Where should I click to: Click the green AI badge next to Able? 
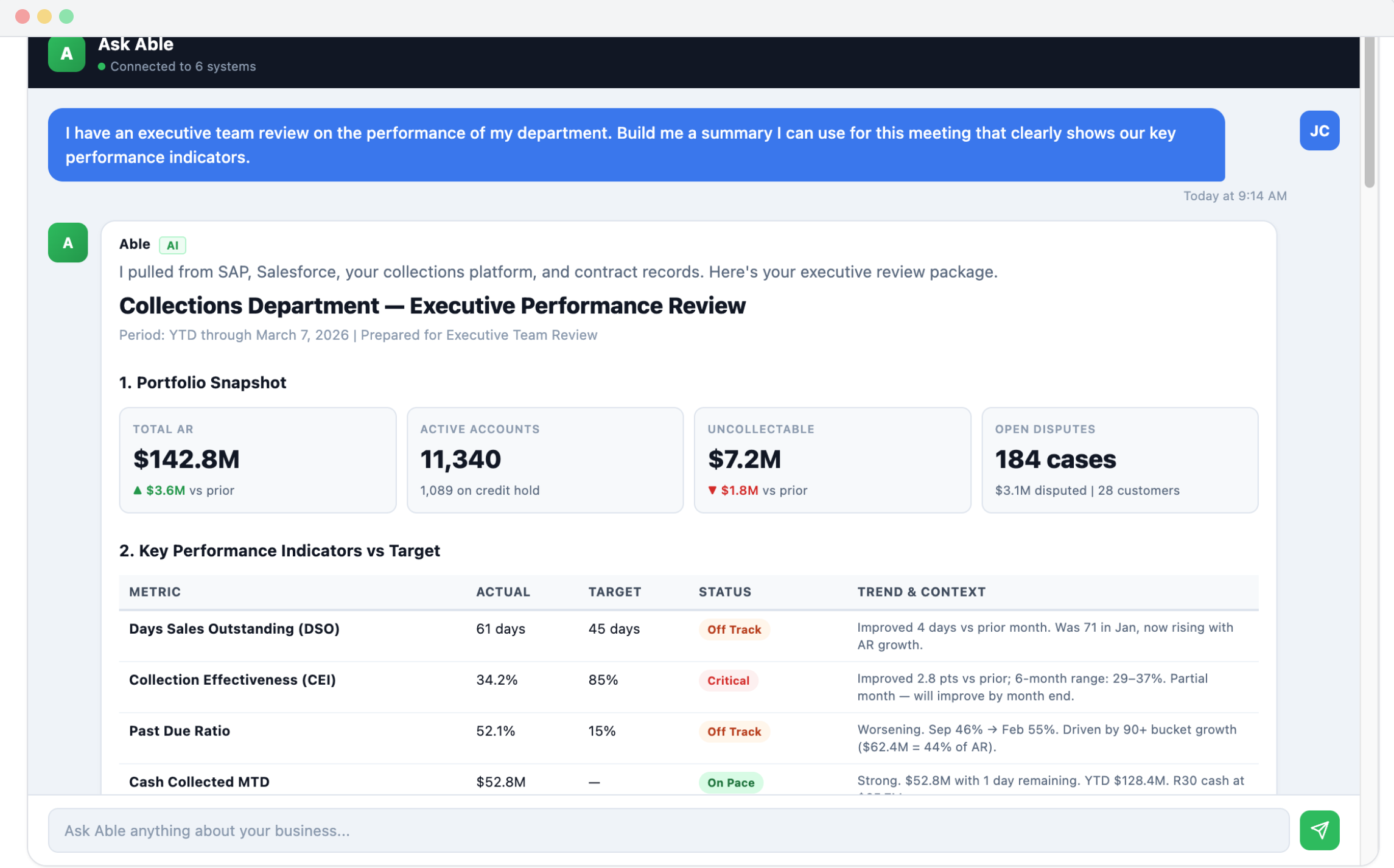[x=172, y=245]
